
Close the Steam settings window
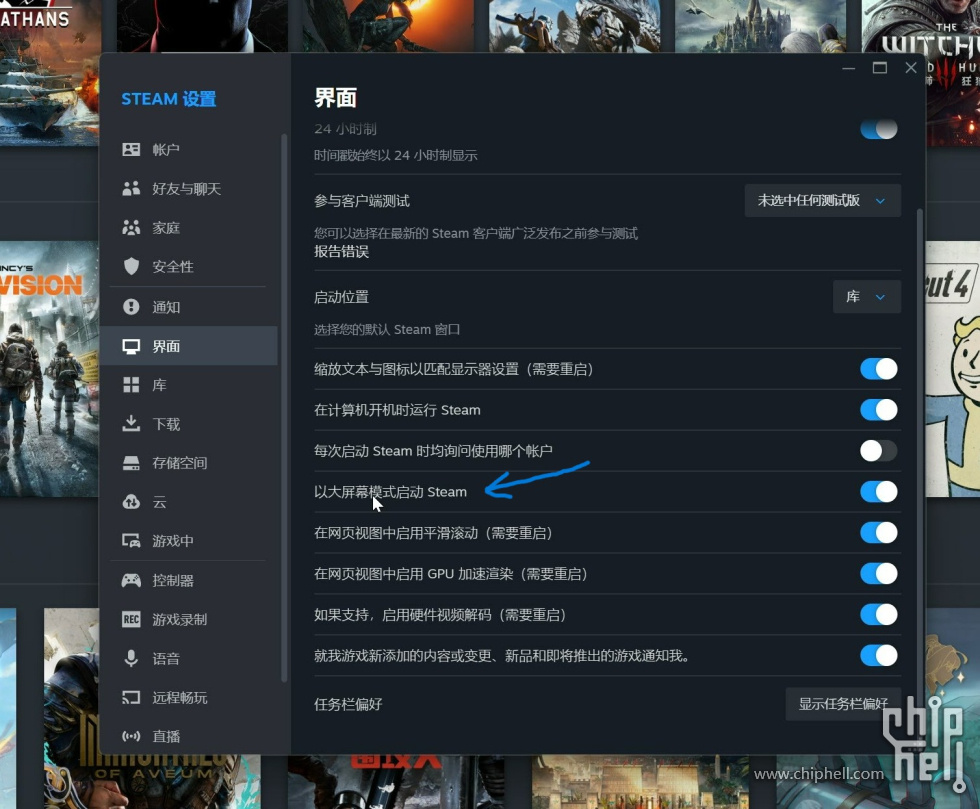[x=911, y=68]
